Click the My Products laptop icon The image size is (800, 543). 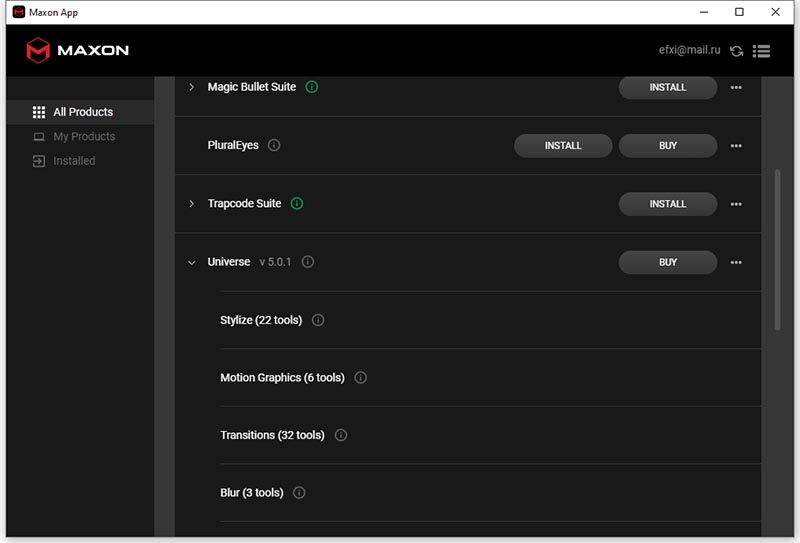39,137
